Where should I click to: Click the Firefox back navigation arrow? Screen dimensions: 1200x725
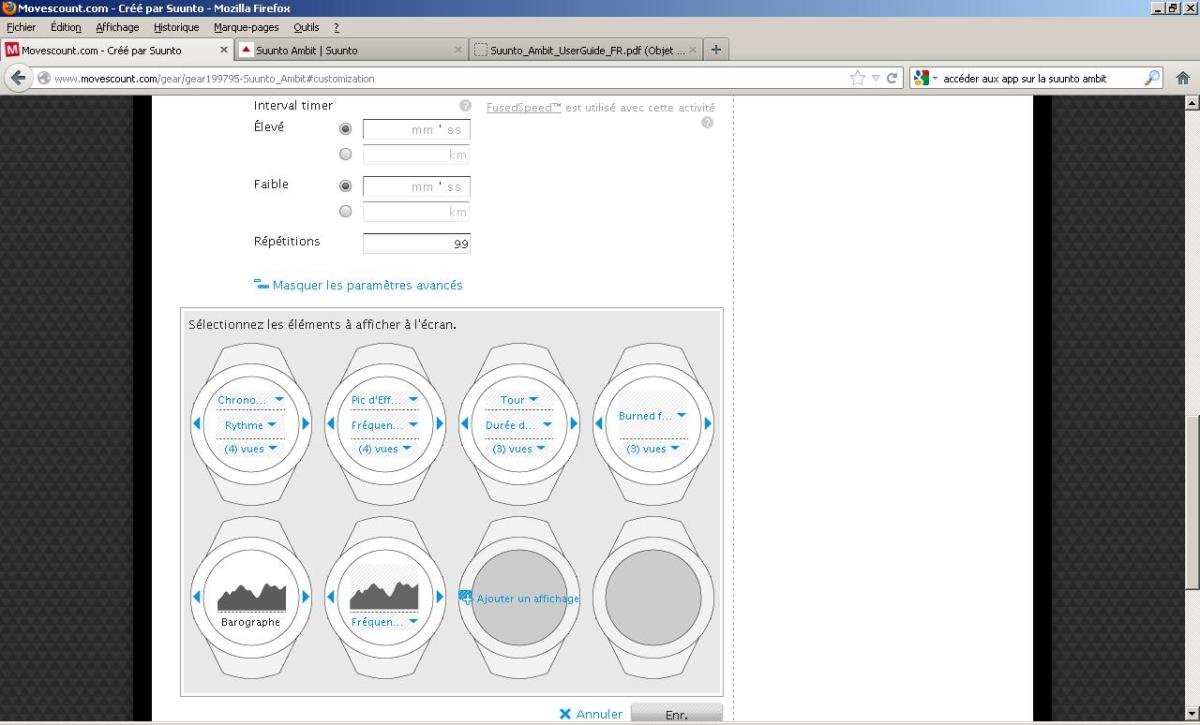(x=19, y=79)
